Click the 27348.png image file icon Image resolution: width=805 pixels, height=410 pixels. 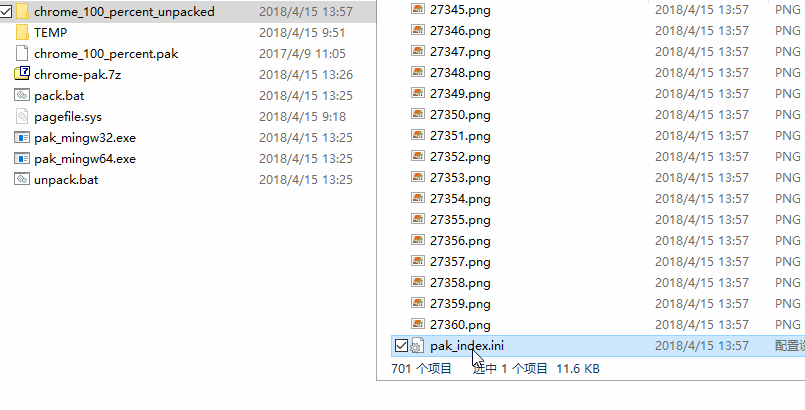tap(418, 72)
